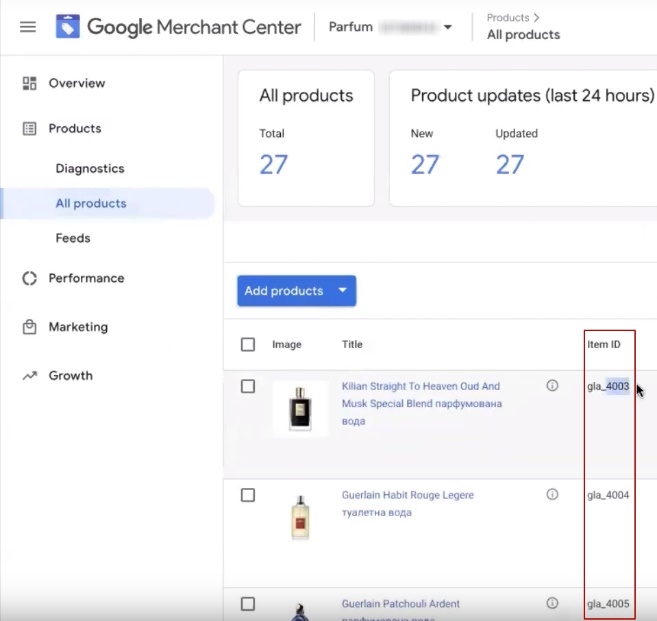Click the Products breadcrumb link
The height and width of the screenshot is (621, 657).
507,17
